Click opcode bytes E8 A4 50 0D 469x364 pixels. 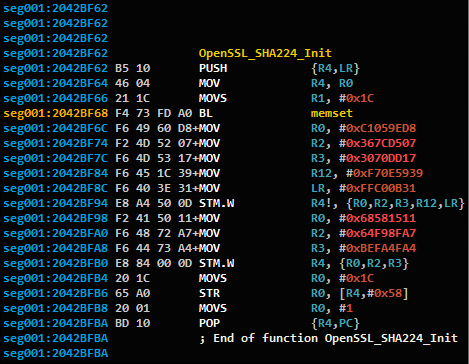point(153,203)
